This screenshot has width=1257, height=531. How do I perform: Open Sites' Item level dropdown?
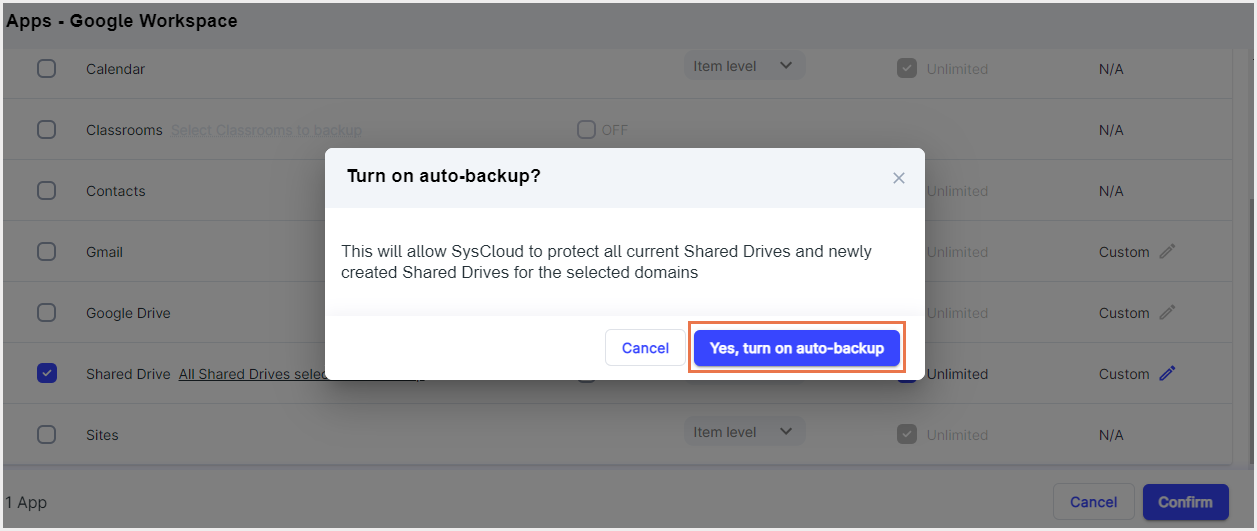(x=744, y=432)
